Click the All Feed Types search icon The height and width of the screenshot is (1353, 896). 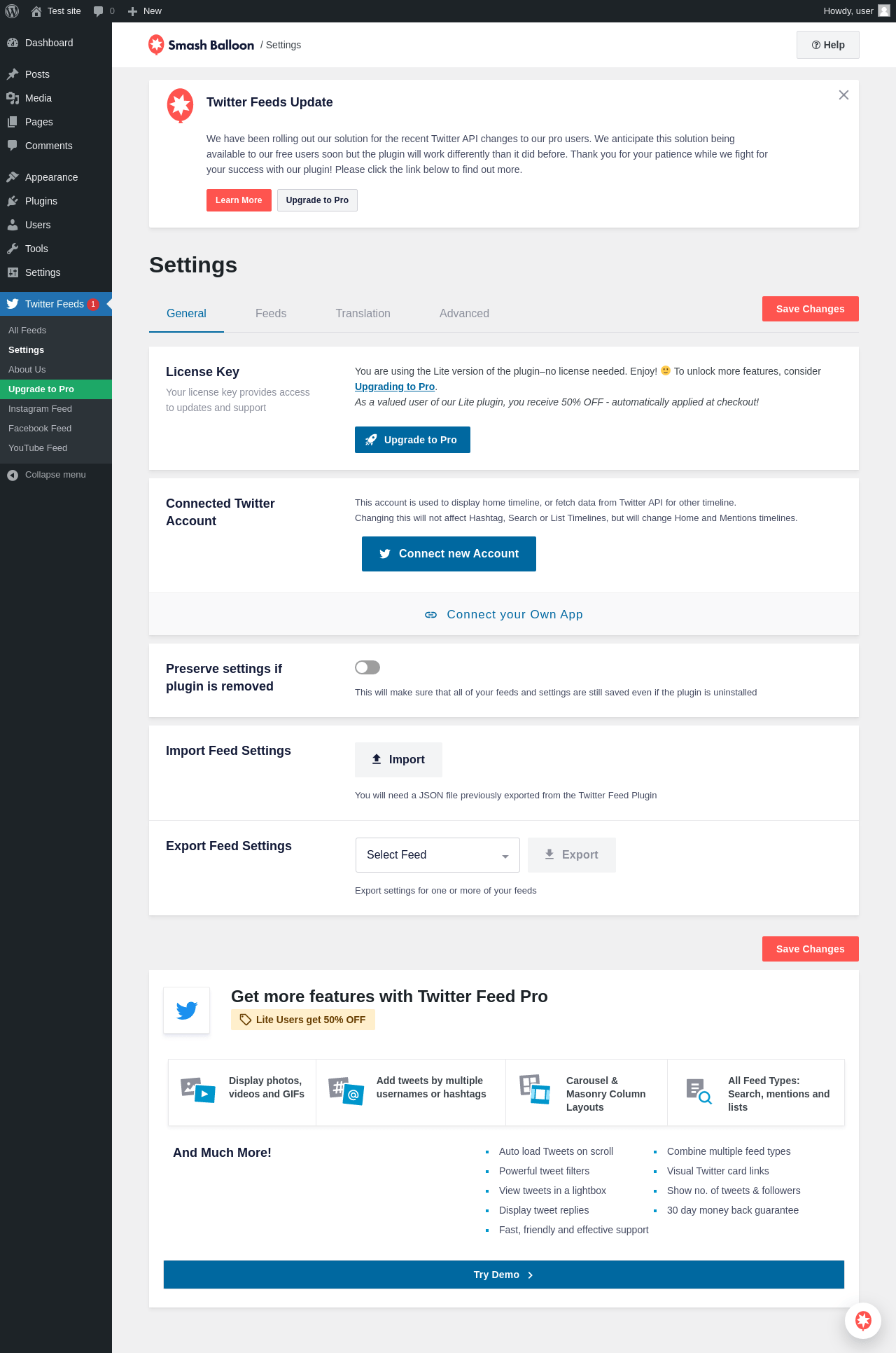[699, 1092]
